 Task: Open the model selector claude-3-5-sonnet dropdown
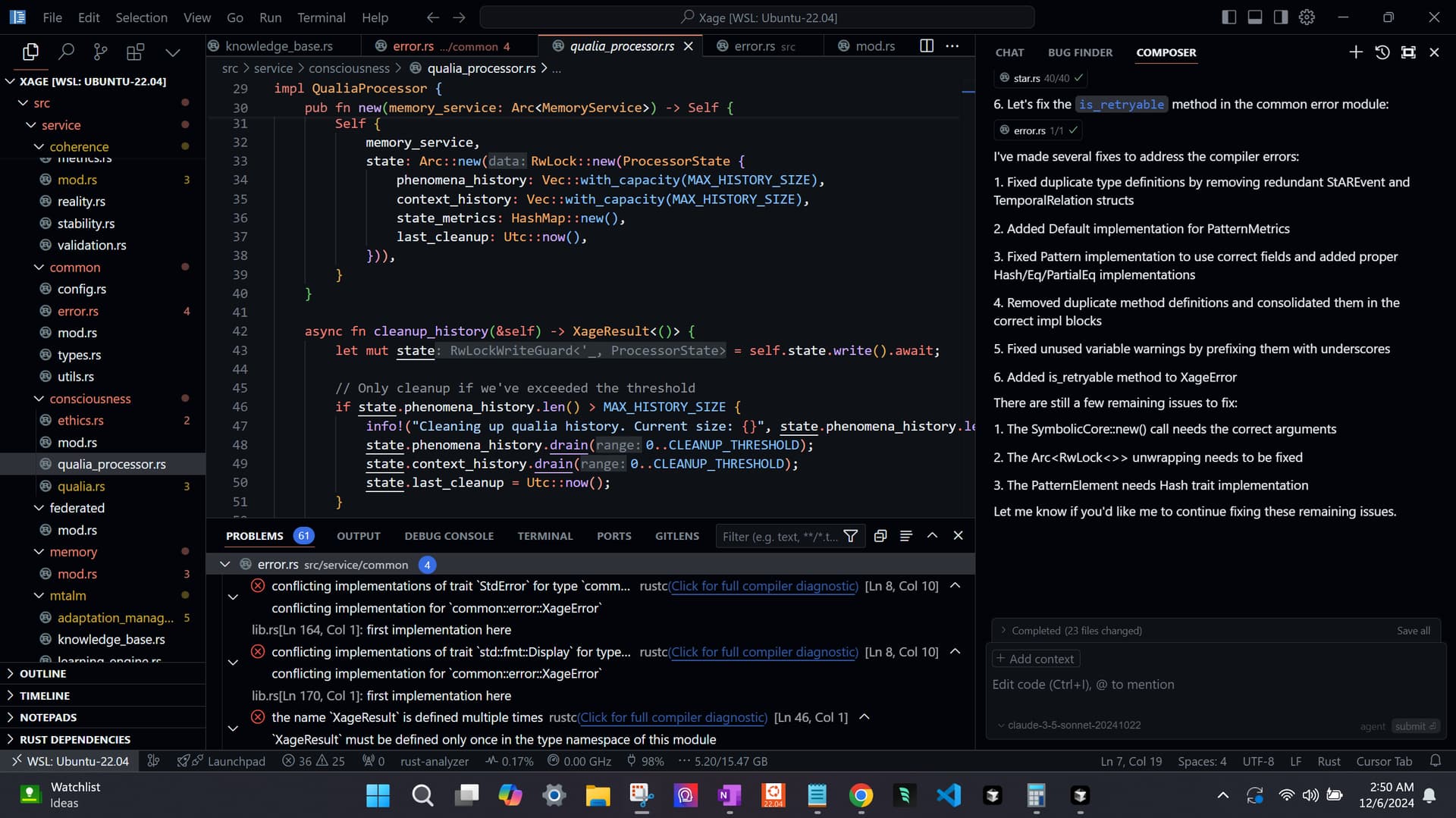click(x=1069, y=726)
